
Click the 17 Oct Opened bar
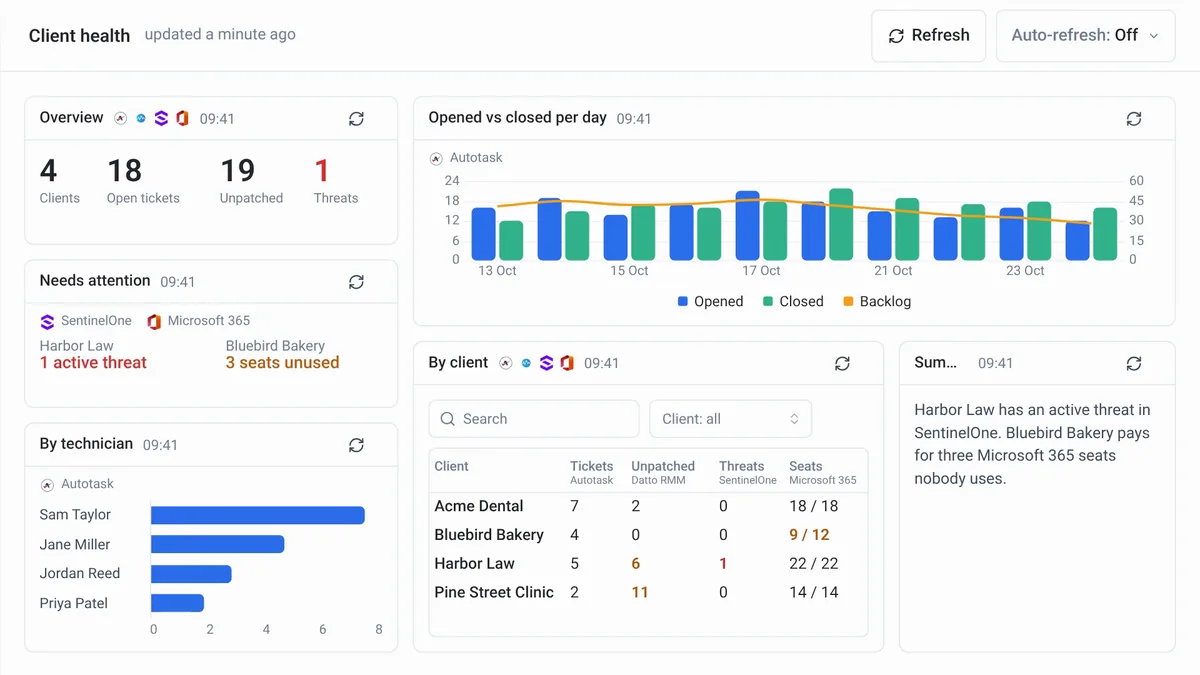(x=748, y=226)
